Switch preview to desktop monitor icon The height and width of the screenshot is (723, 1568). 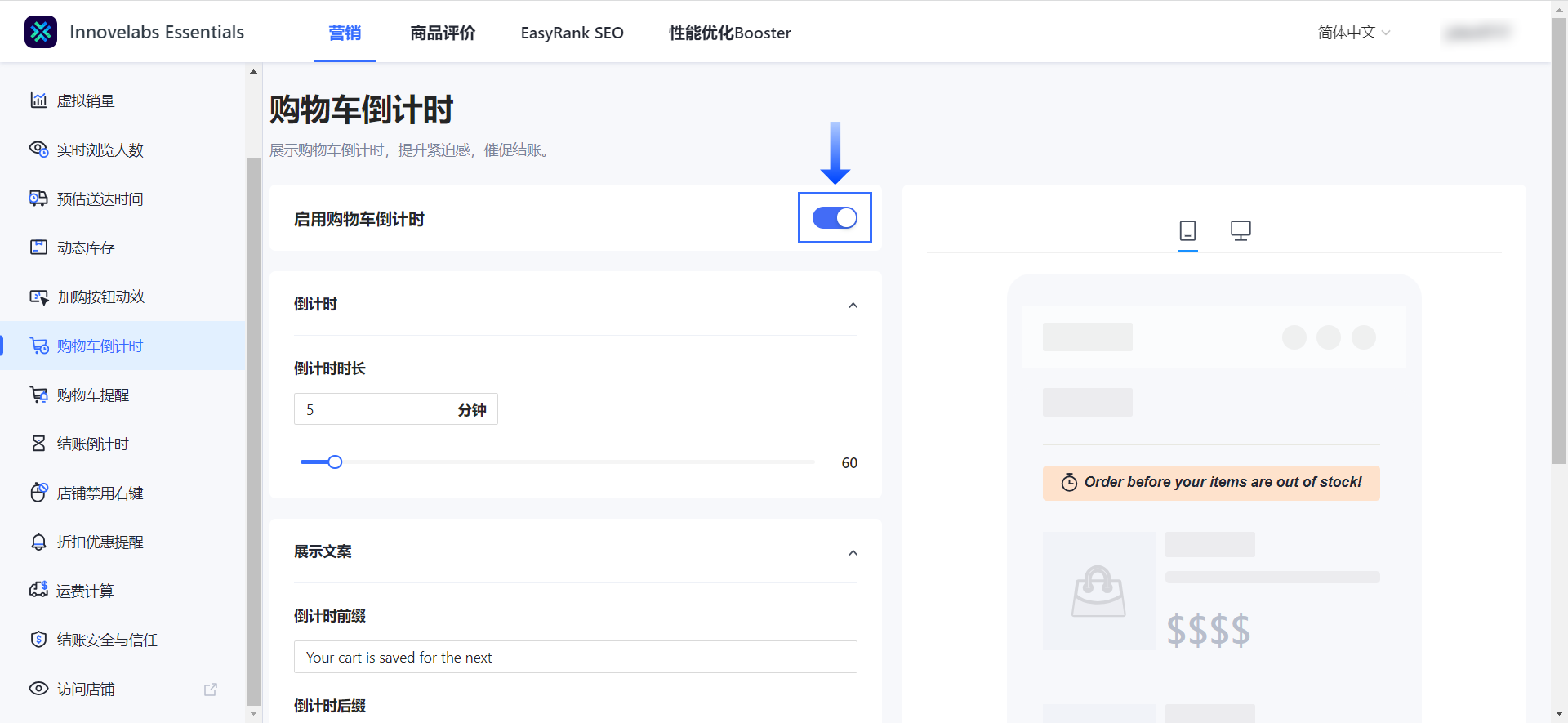click(x=1241, y=230)
